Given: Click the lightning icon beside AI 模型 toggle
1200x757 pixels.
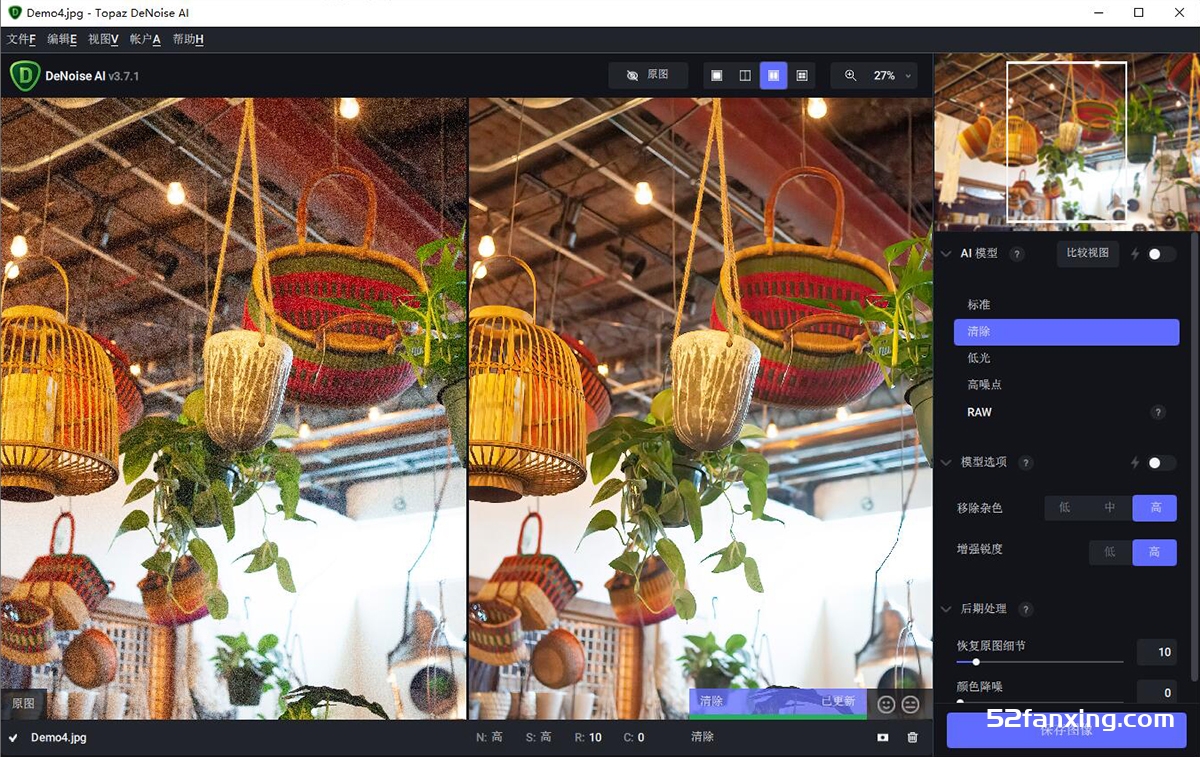Looking at the screenshot, I should (1135, 254).
